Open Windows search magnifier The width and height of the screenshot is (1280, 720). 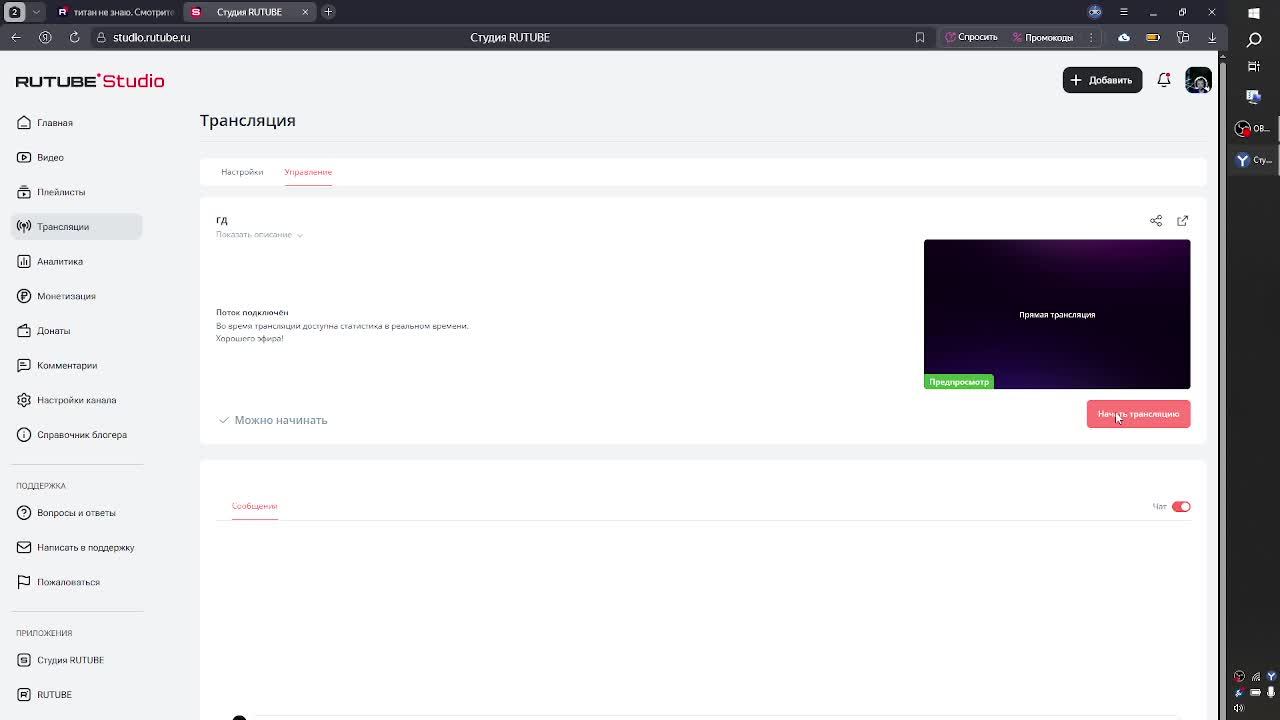(x=1254, y=40)
